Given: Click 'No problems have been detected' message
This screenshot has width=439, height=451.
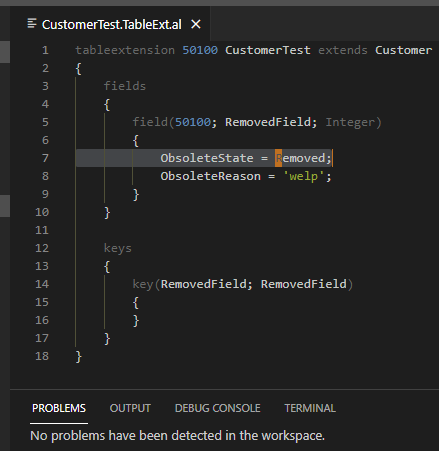Looking at the screenshot, I should [177, 436].
